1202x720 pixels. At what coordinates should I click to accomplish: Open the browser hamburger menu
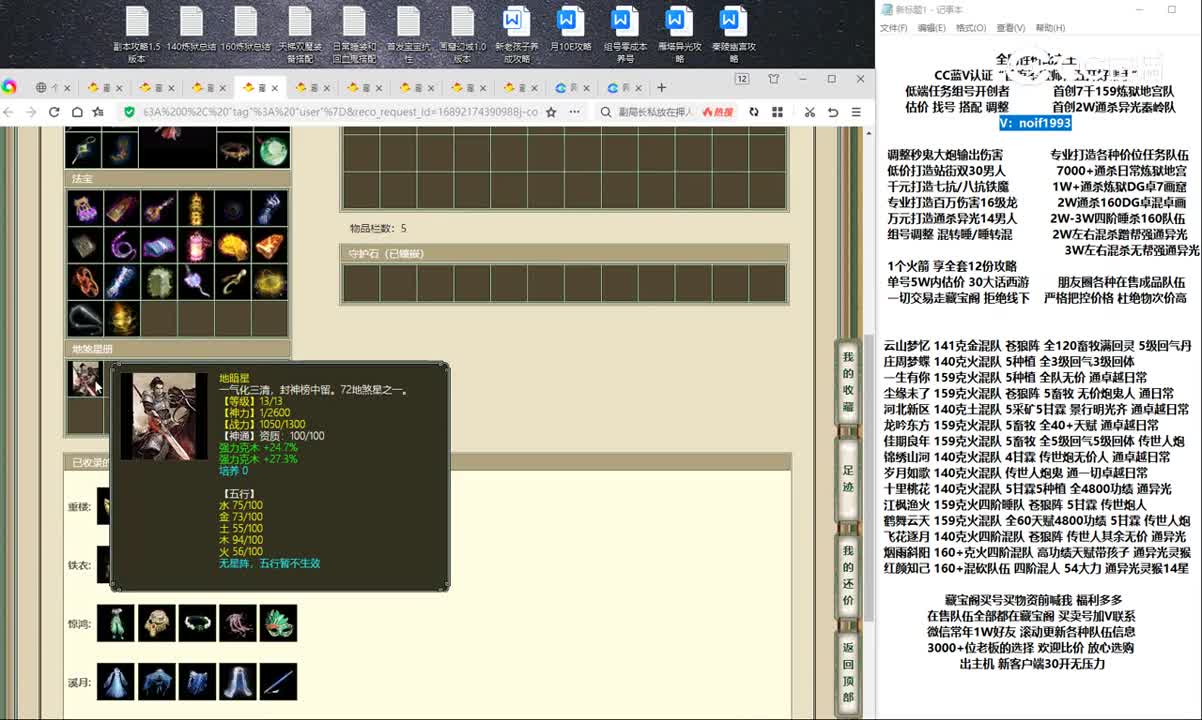[856, 113]
